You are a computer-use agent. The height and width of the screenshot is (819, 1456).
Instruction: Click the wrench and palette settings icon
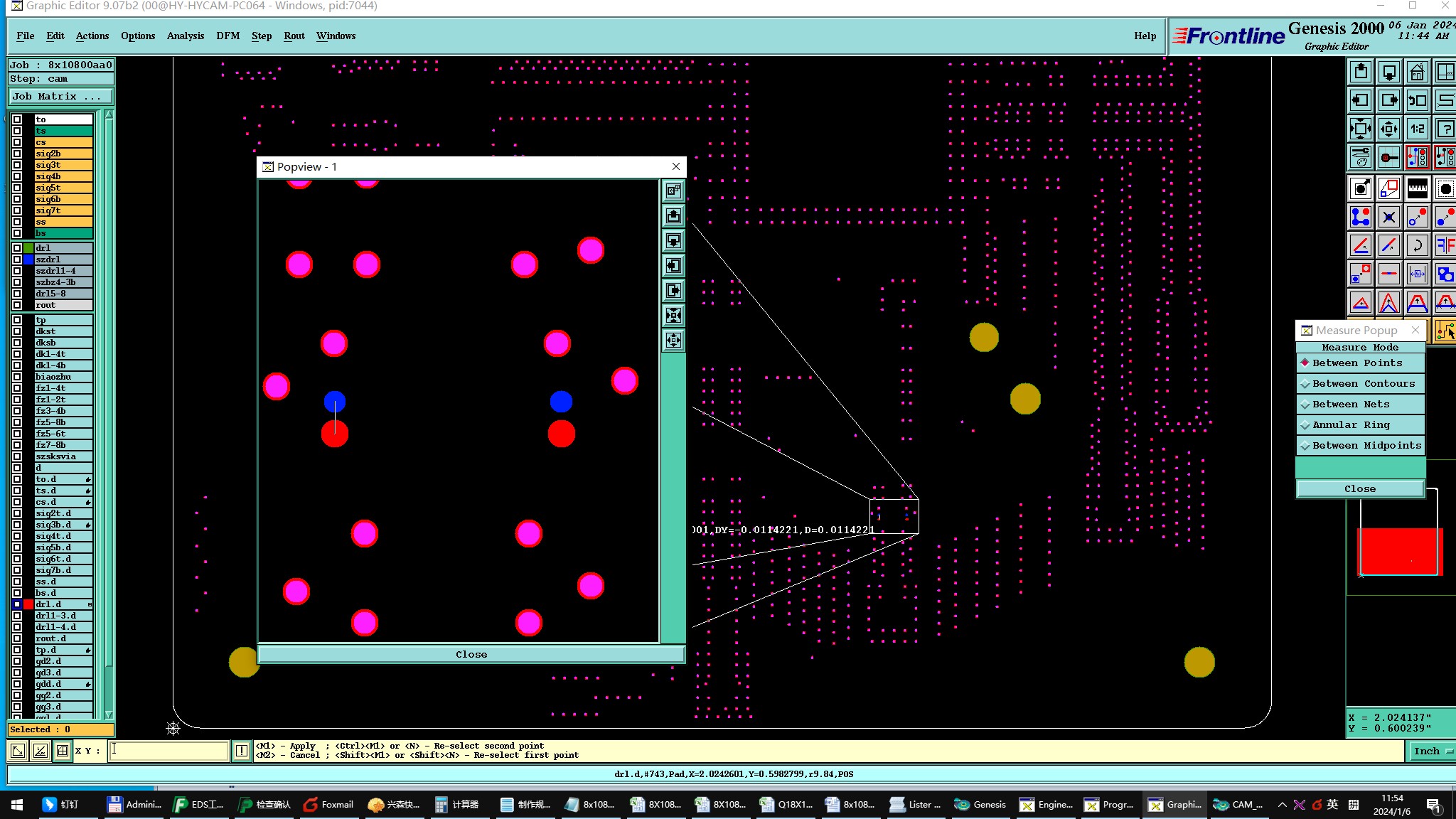pos(1361,157)
